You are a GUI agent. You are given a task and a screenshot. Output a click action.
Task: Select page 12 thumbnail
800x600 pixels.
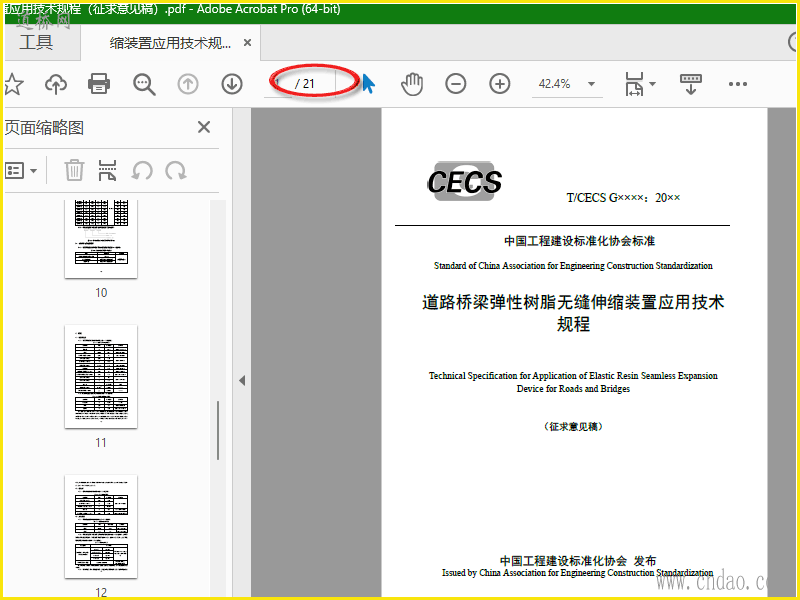click(x=101, y=527)
